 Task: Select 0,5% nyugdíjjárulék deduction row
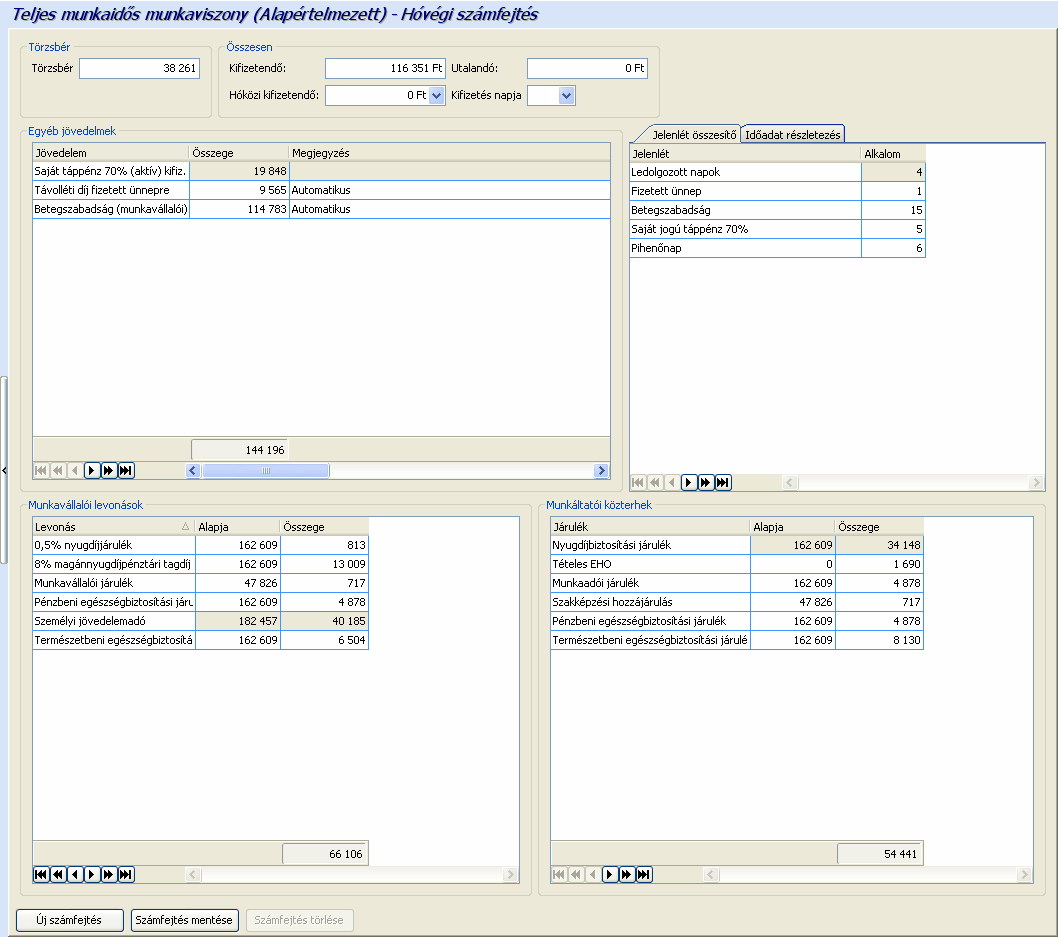(200, 545)
